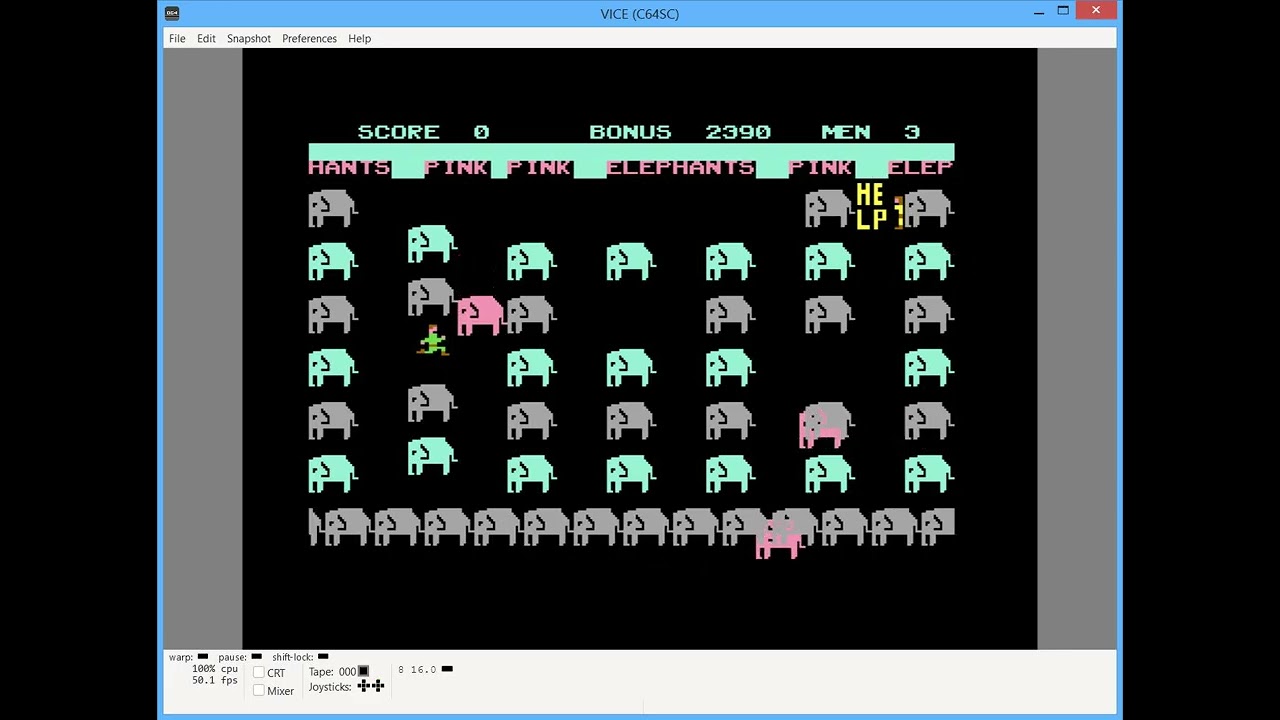Click the pink outlined elephant in bottom row
The height and width of the screenshot is (720, 1280).
[x=780, y=539]
